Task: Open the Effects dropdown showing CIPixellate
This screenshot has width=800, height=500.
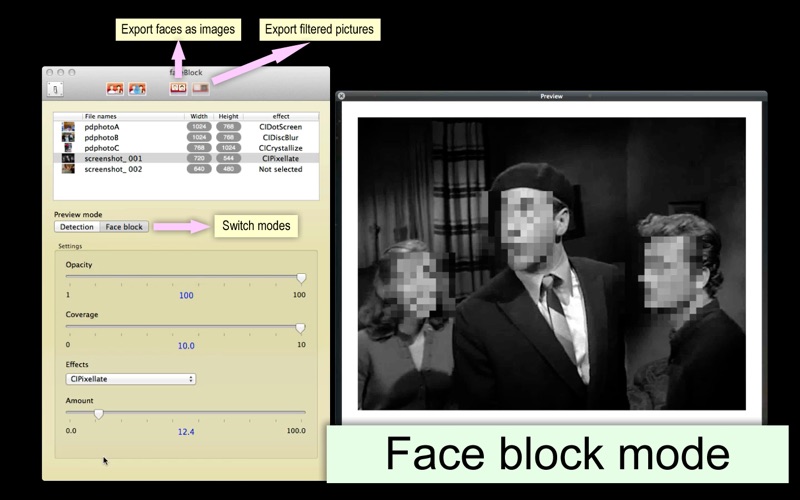Action: [131, 379]
